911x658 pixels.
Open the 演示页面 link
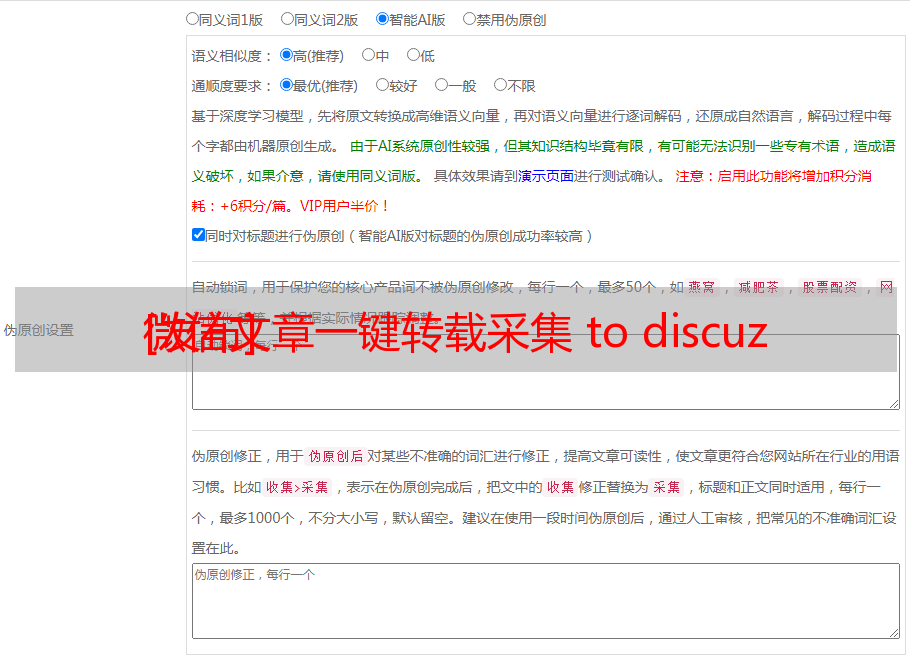545,176
